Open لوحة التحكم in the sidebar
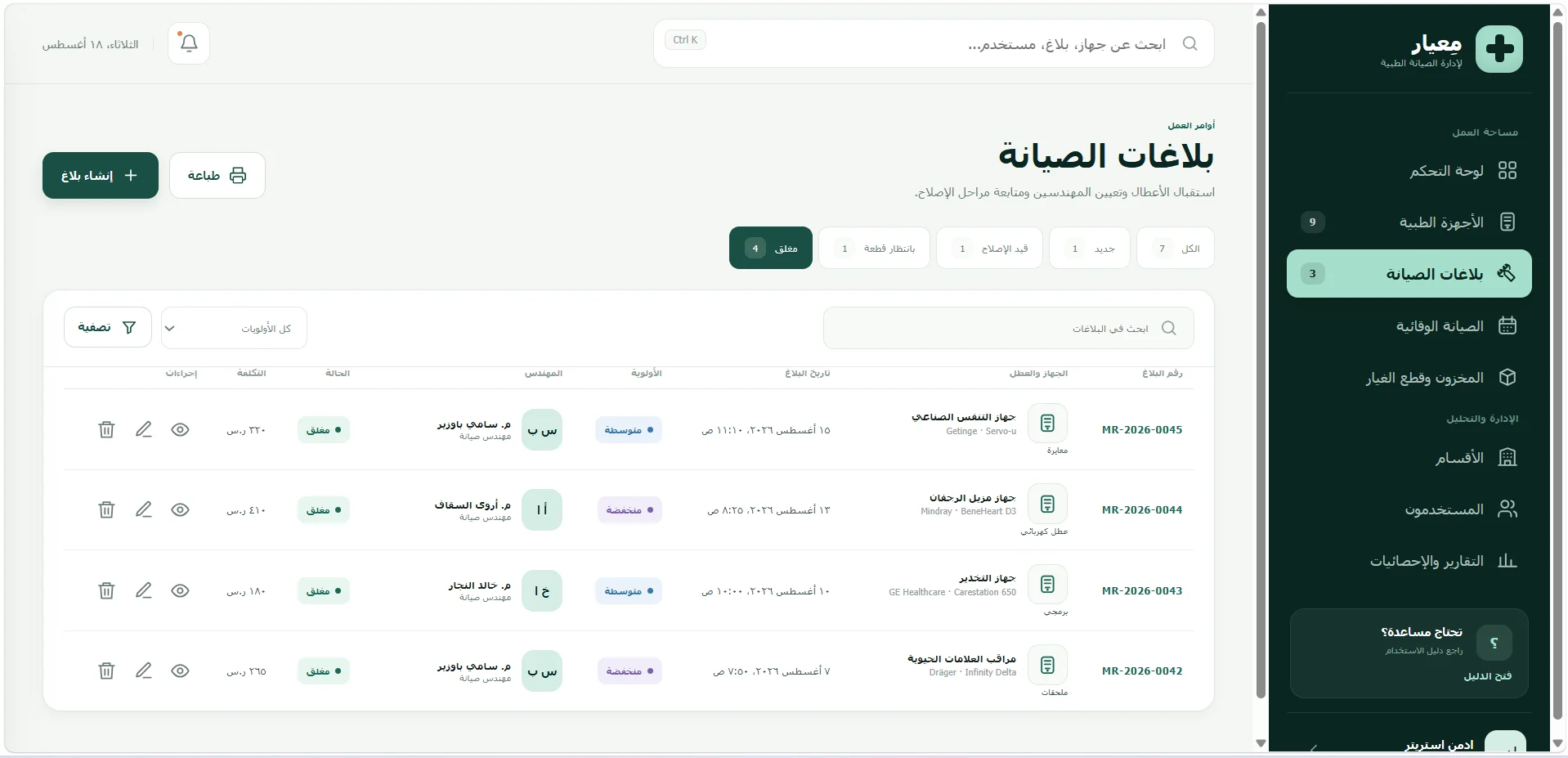Viewport: 1568px width, 758px height. click(1409, 170)
